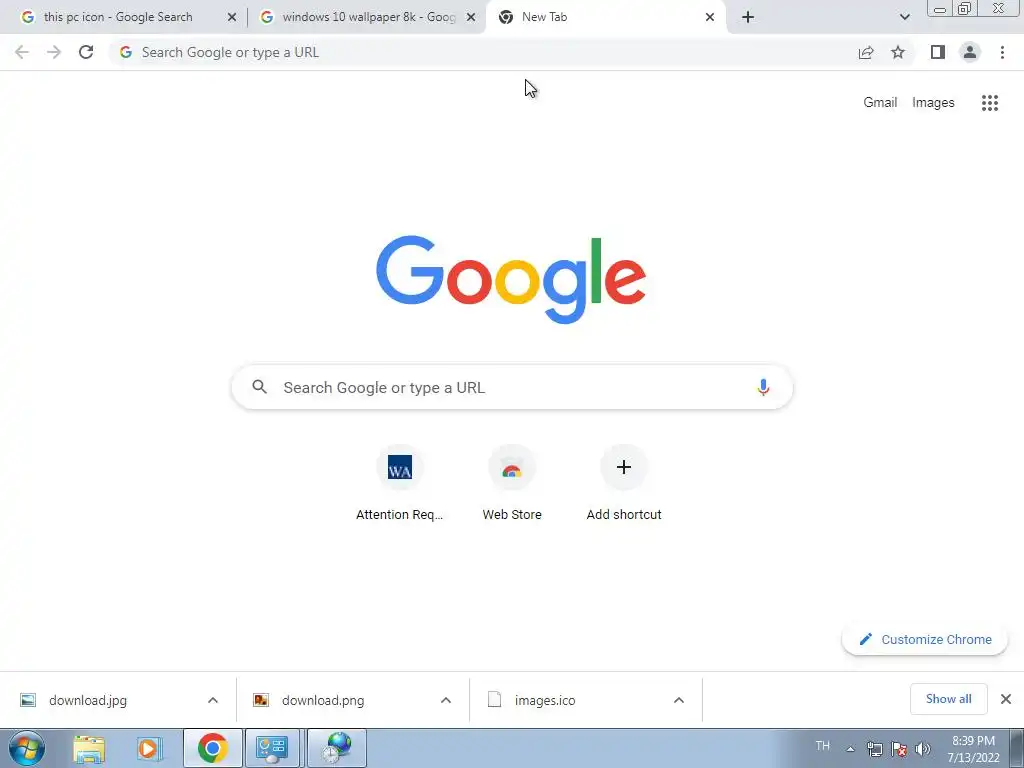The width and height of the screenshot is (1024, 768).
Task: Open the Chrome side panel
Action: click(938, 52)
